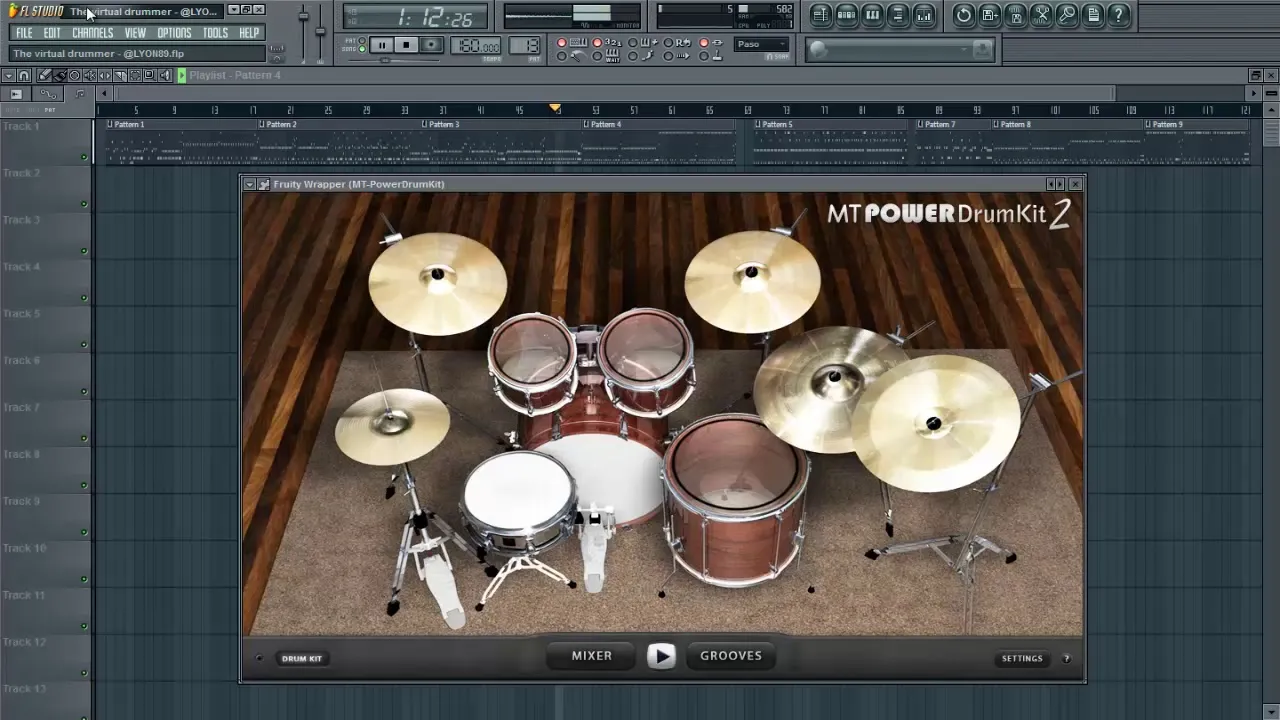Open the Playlist options menu arrow
Viewport: 1280px width, 720px height.
point(9,75)
